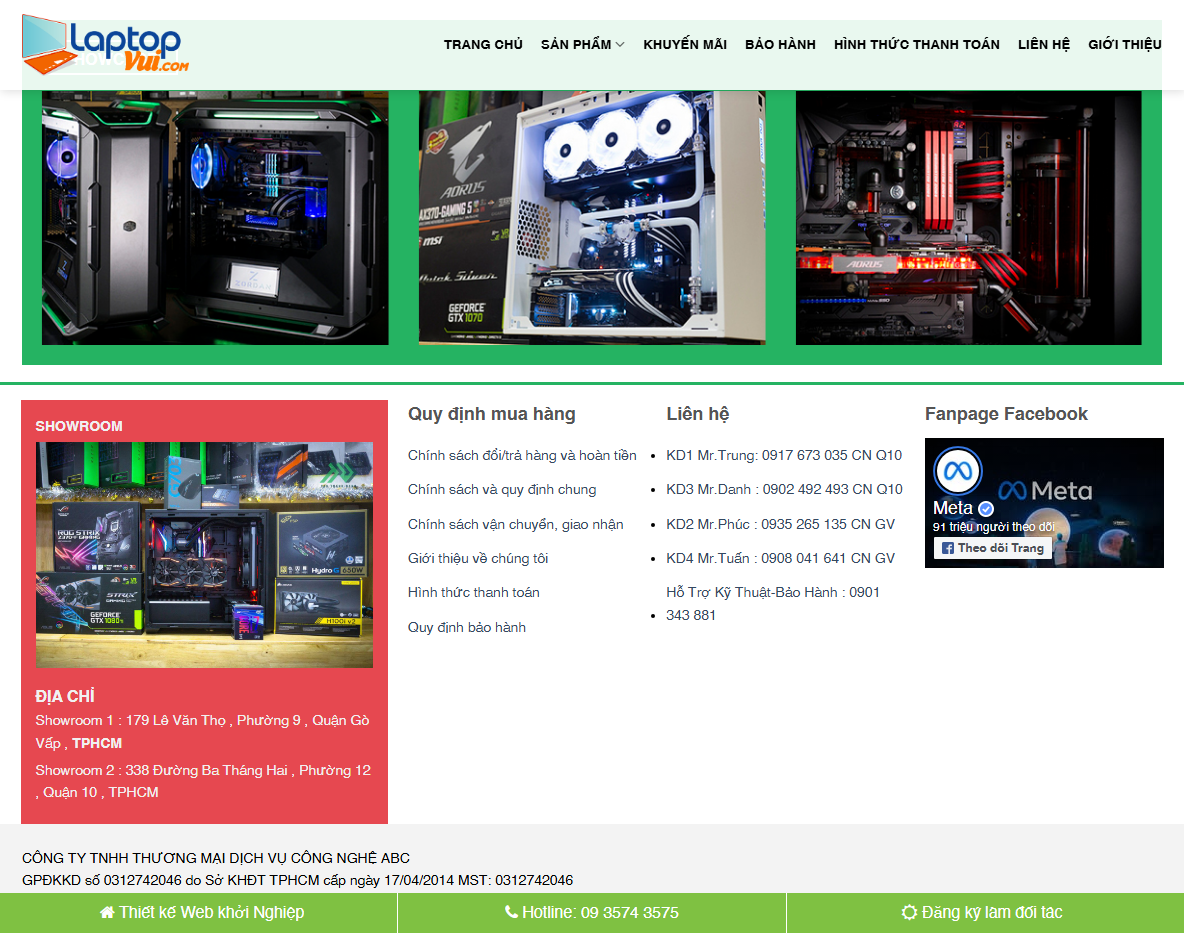Open the showroom photo thumbnail
The height and width of the screenshot is (933, 1184).
204,554
